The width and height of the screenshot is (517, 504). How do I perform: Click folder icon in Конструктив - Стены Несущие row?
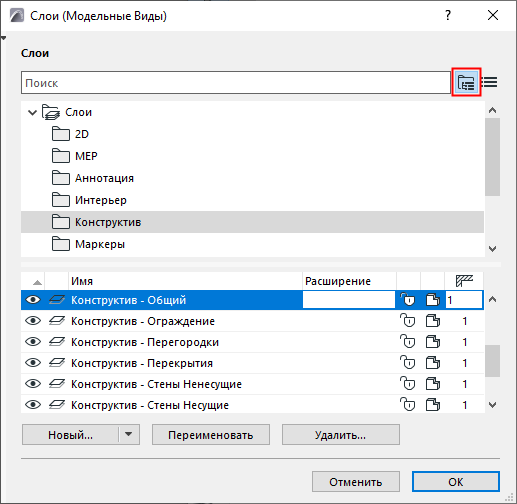433,405
